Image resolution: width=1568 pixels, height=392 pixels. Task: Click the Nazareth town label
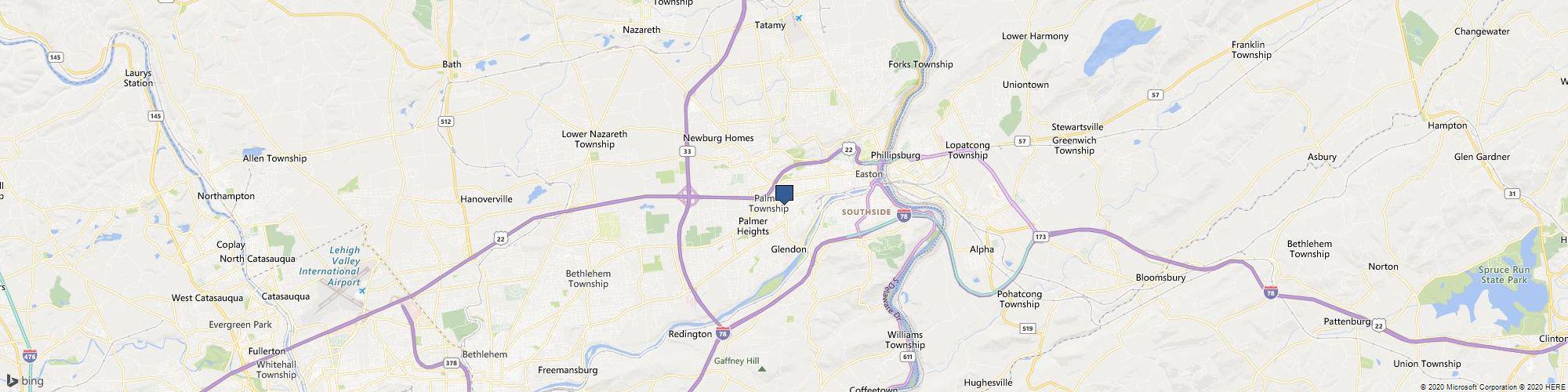(x=641, y=30)
